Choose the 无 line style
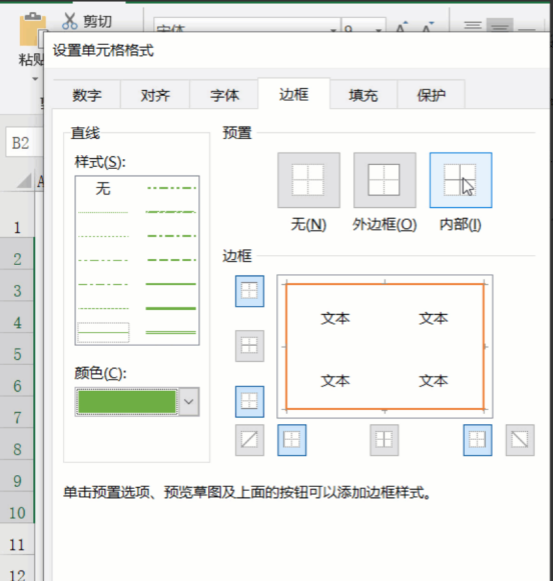Image resolution: width=554 pixels, height=581 pixels. [x=103, y=188]
